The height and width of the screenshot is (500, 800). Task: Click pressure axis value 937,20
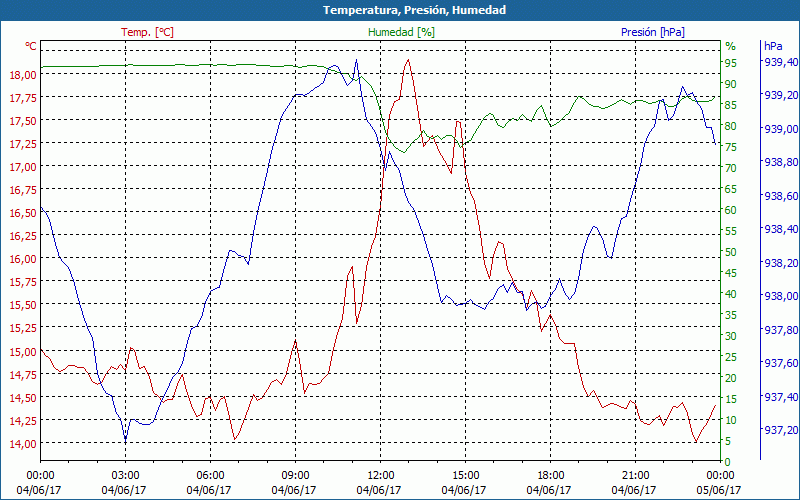click(780, 430)
